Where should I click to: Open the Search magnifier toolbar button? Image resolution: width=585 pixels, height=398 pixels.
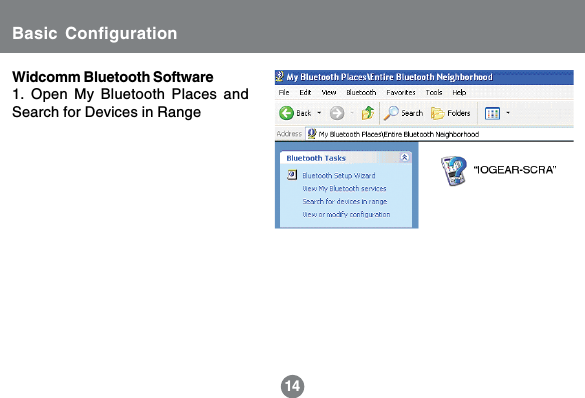pyautogui.click(x=403, y=113)
